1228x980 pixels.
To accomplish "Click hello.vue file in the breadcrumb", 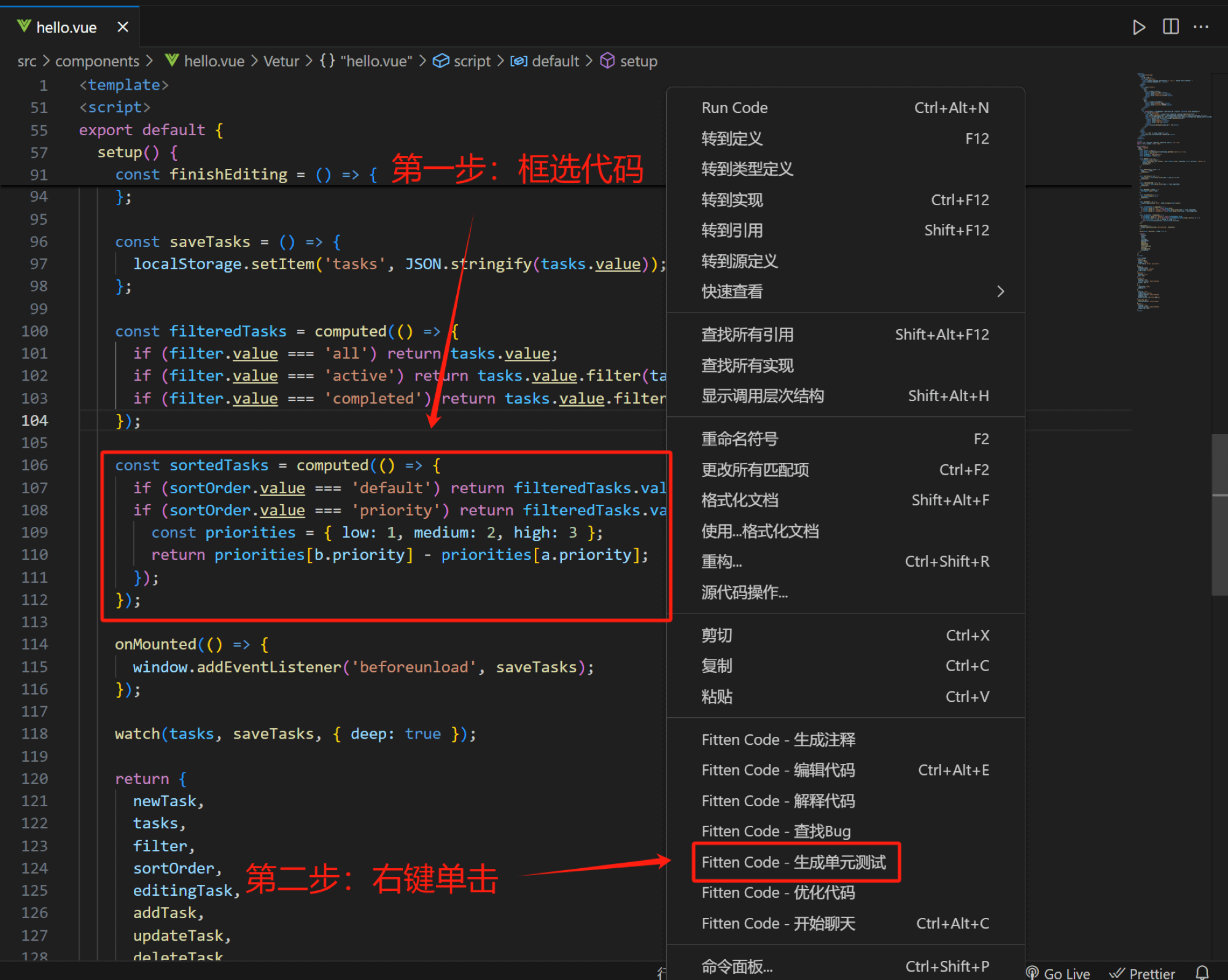I will tap(205, 61).
